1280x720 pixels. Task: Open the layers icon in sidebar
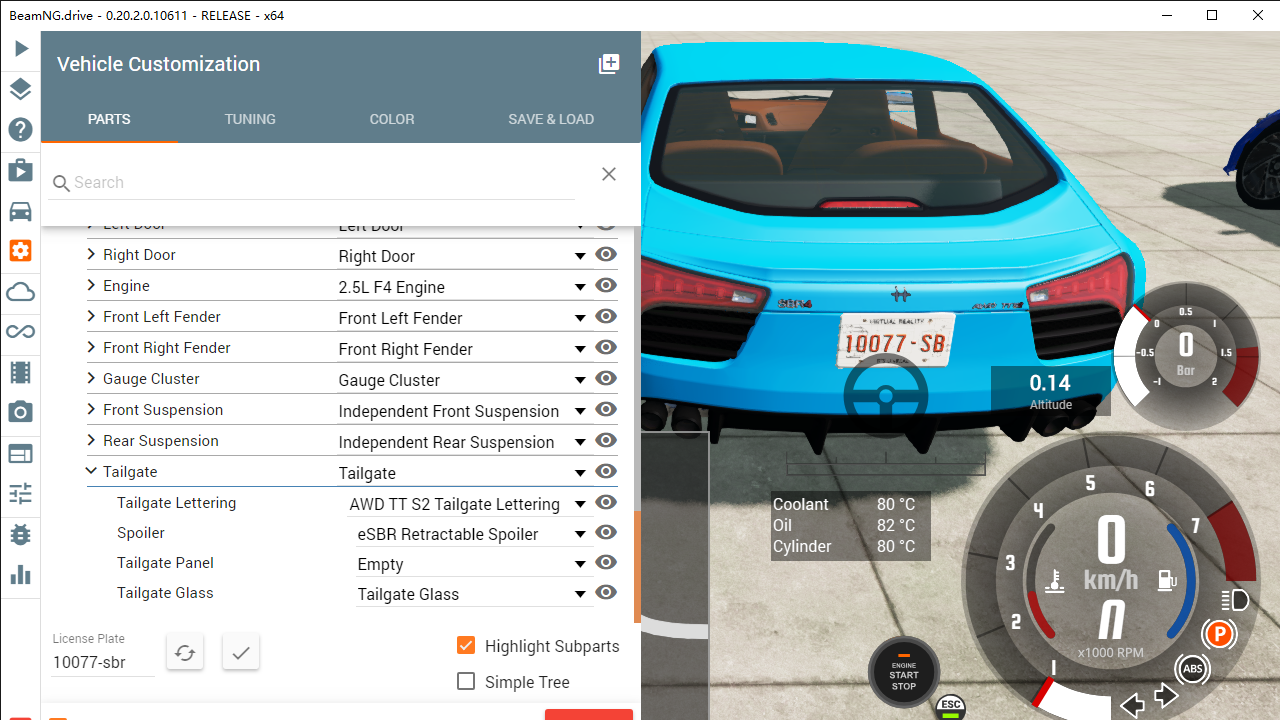(21, 89)
